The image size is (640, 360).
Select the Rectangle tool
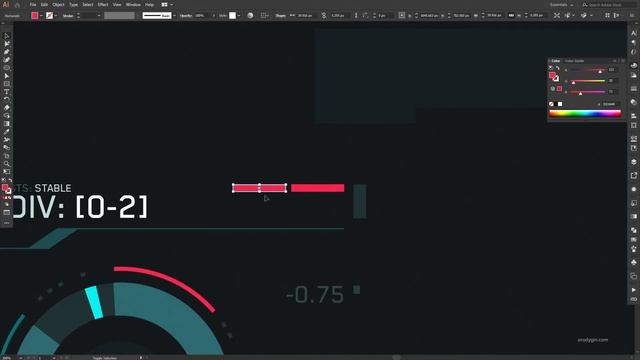[7, 84]
